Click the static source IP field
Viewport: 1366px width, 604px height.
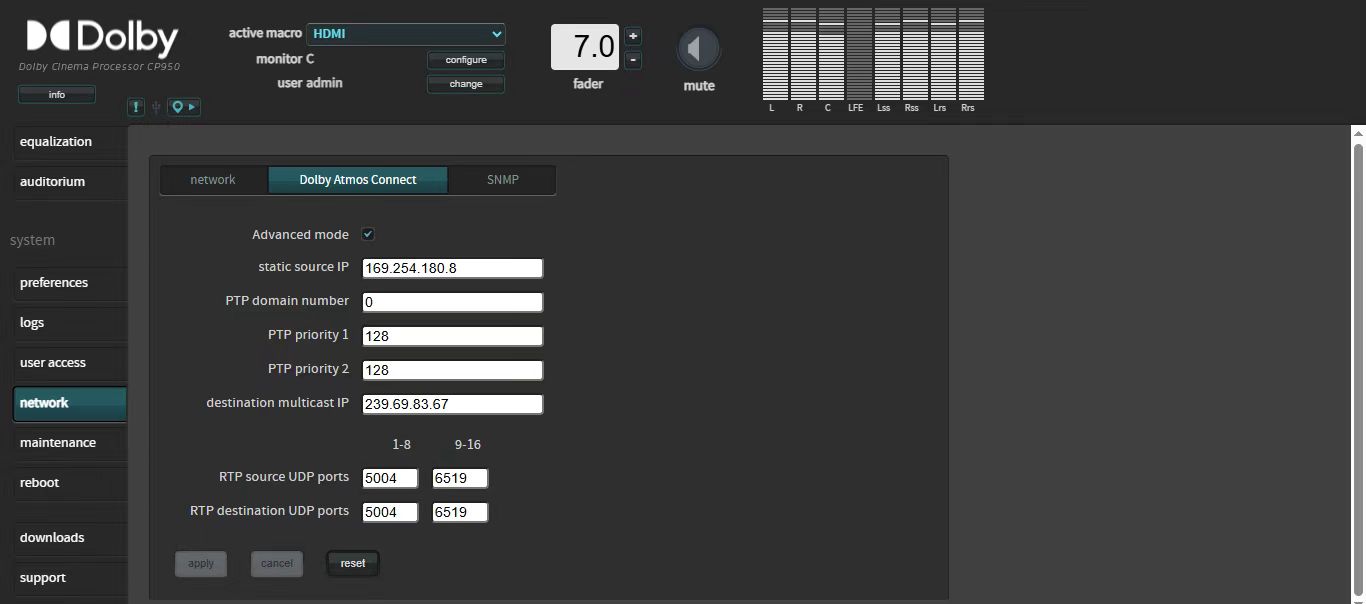(x=452, y=268)
